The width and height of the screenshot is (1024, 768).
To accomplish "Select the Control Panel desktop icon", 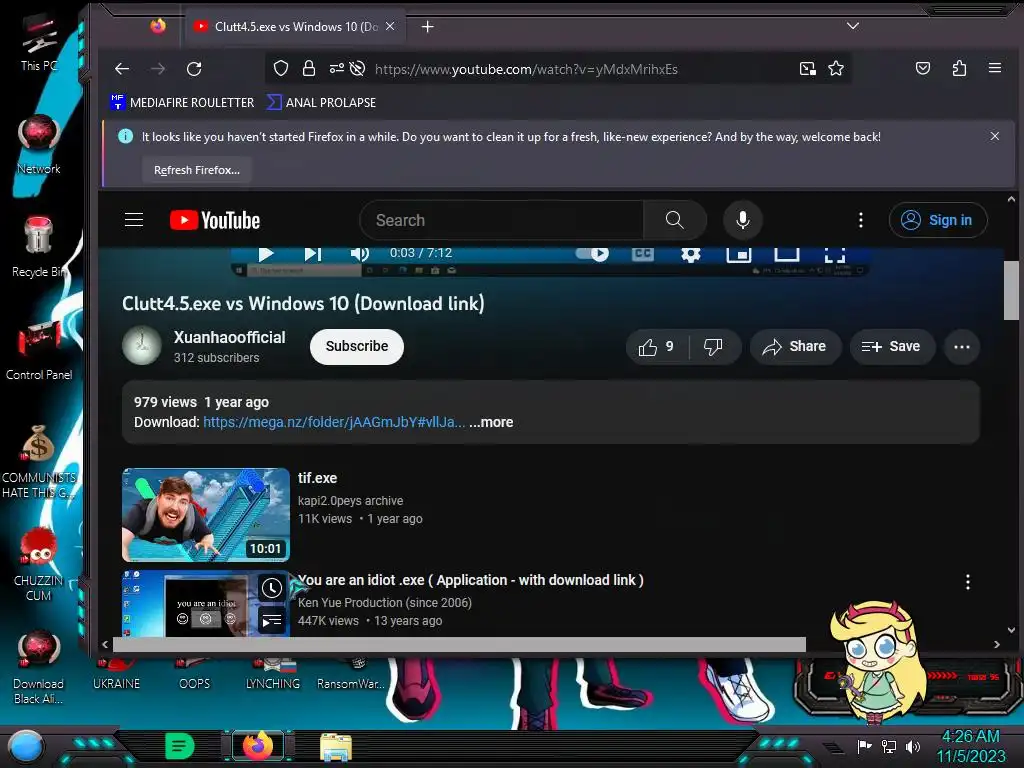I will 39,351.
